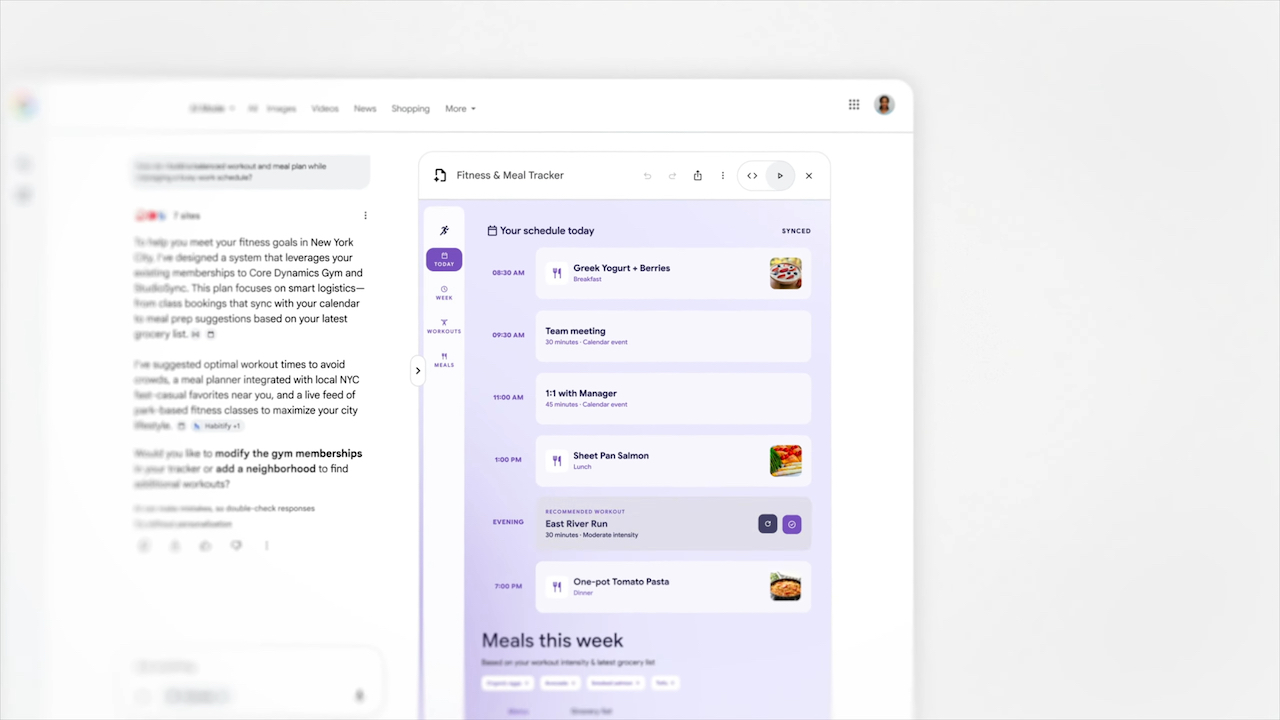Click the calendar icon beside schedule heading

point(492,231)
